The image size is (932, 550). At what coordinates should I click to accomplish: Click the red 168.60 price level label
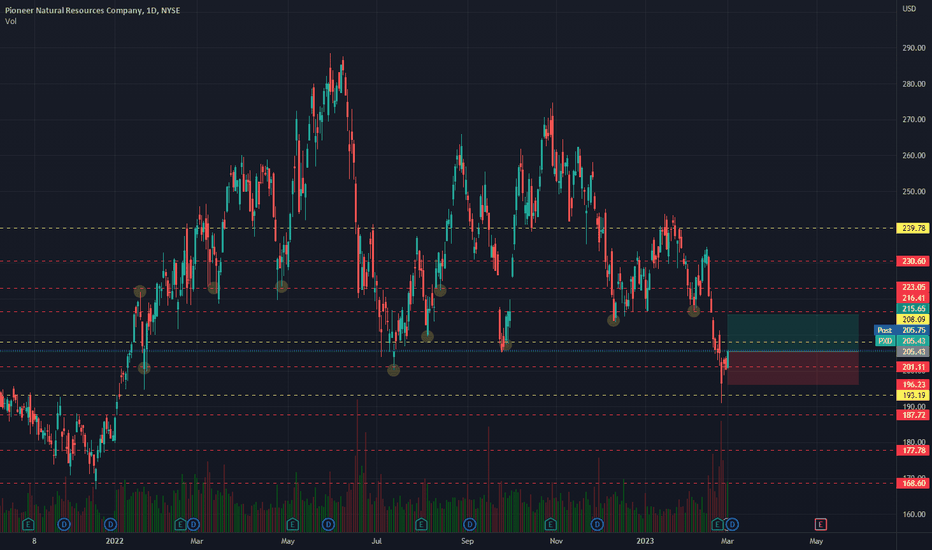pos(912,483)
